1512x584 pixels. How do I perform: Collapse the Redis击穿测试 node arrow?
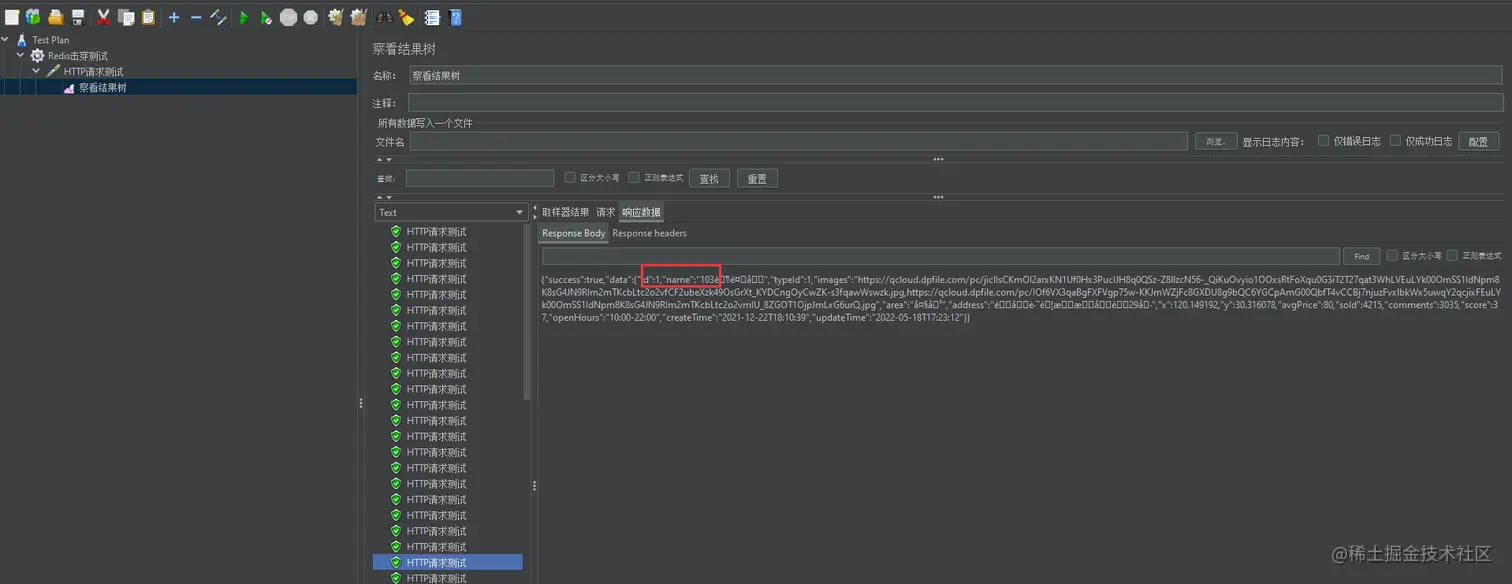20,56
